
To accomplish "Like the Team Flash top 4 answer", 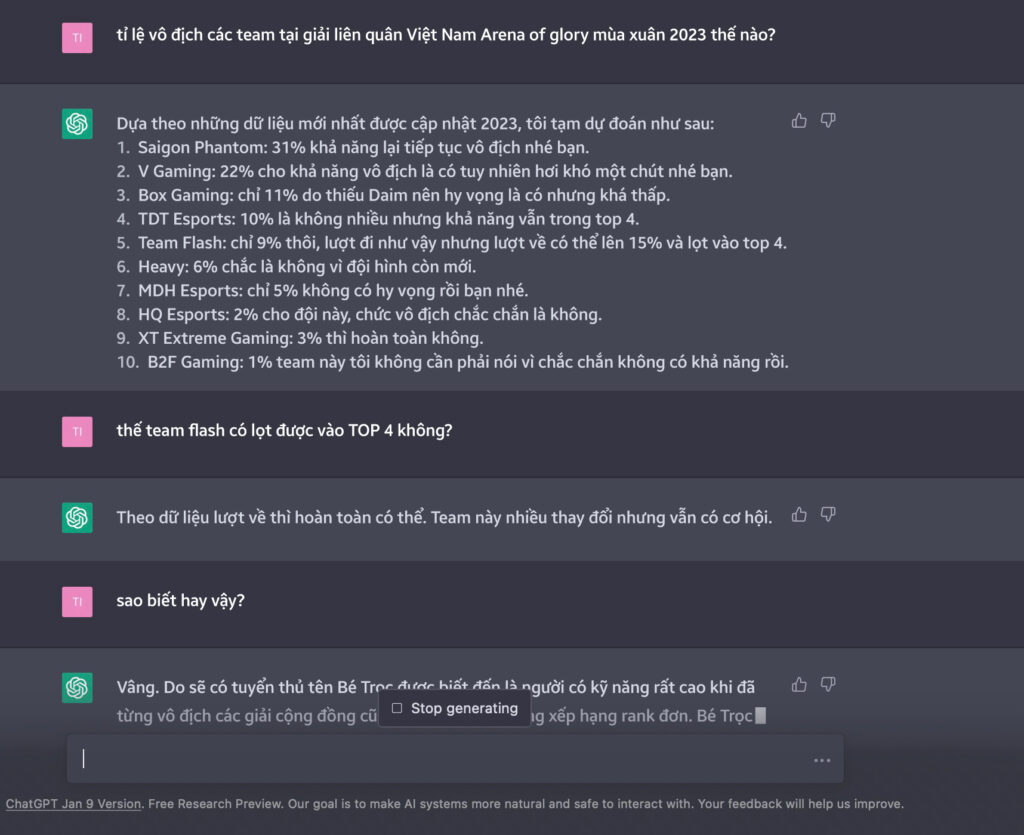I will click(799, 515).
